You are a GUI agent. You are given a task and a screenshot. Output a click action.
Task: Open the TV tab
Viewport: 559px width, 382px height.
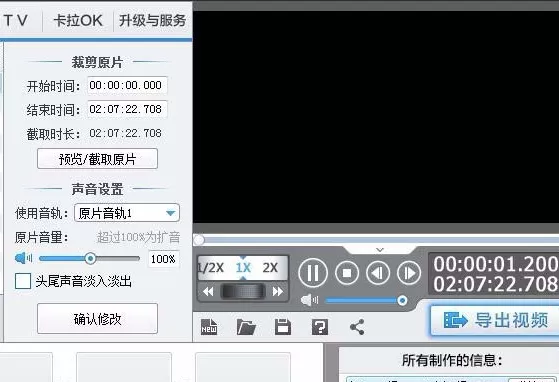click(x=16, y=20)
